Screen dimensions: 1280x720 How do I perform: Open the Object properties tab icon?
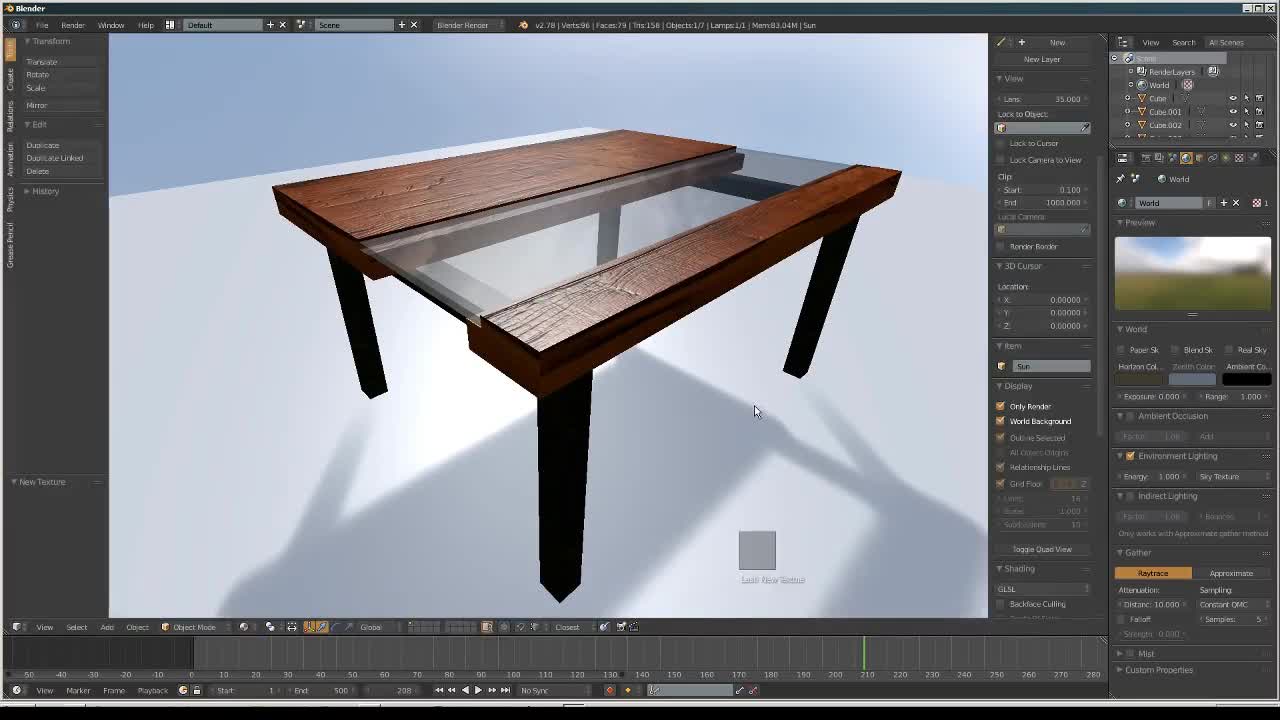pyautogui.click(x=1199, y=158)
